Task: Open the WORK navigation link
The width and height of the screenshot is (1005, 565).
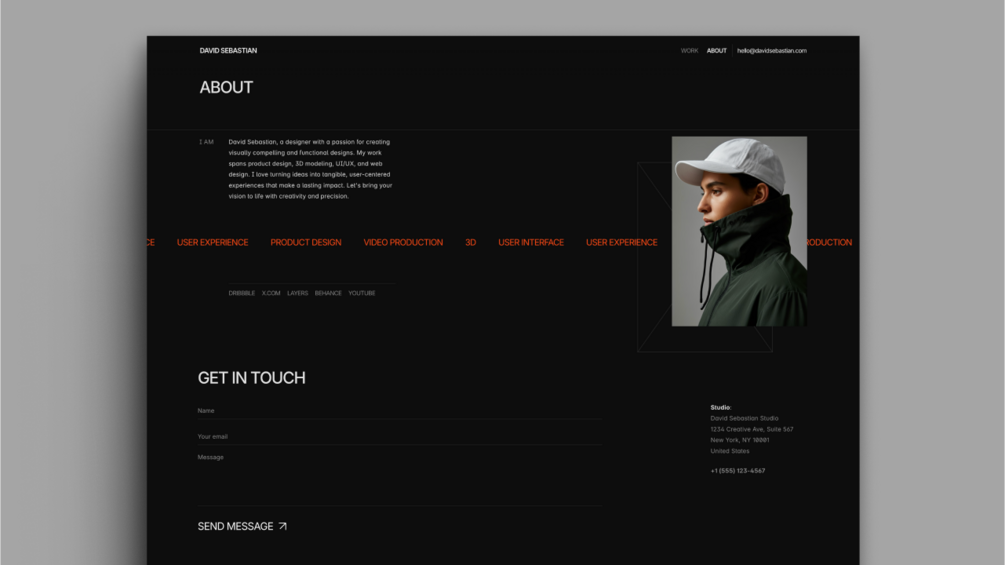Action: (689, 51)
